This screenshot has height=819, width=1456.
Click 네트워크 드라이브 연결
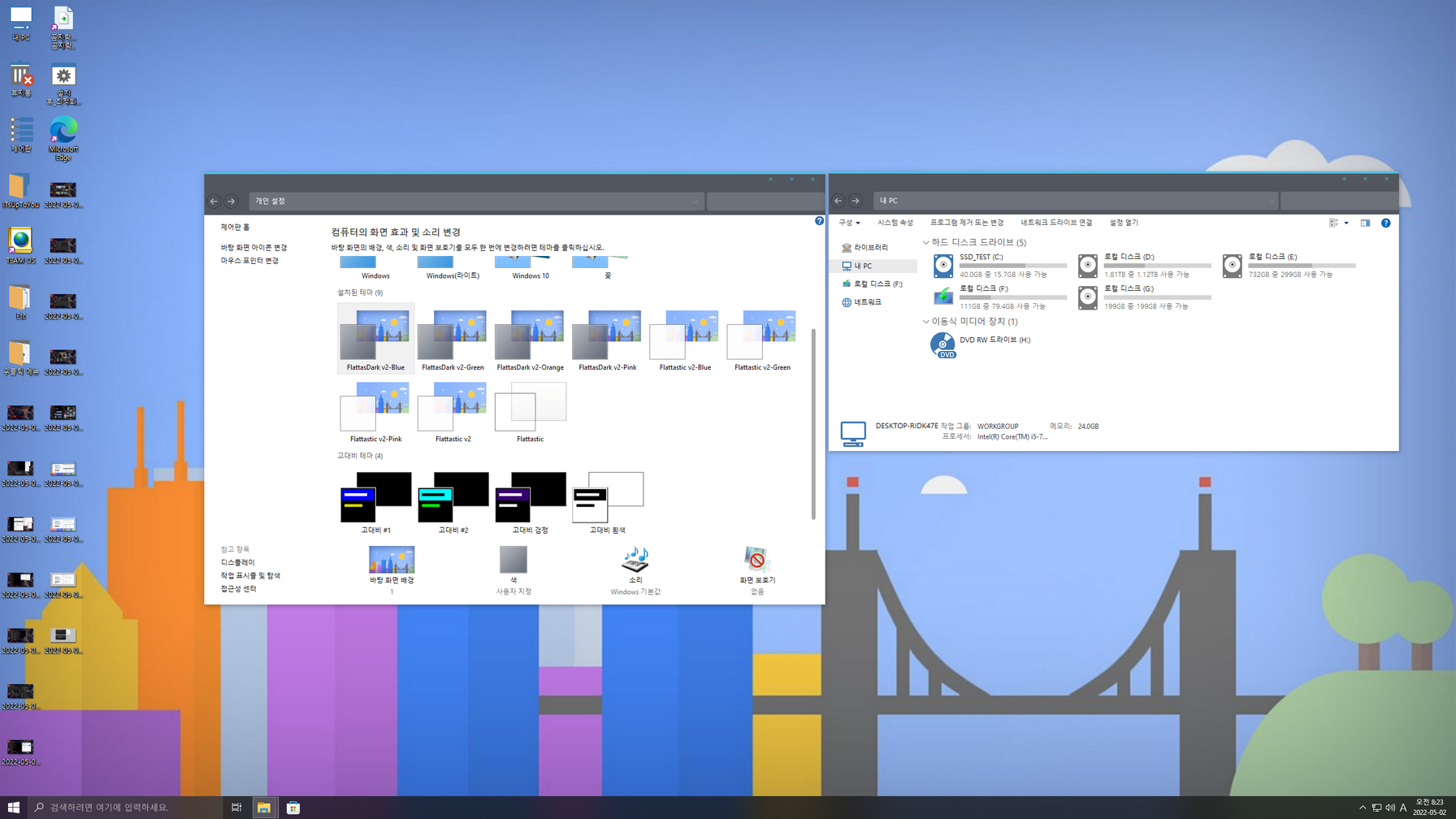pos(1056,223)
